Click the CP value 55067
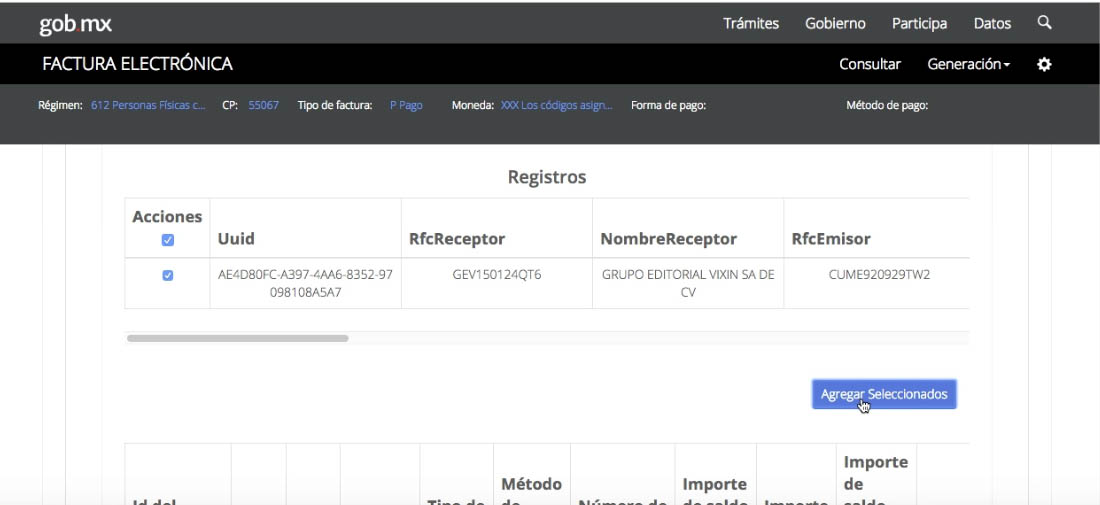Viewport: 1100px width, 505px height. point(263,105)
